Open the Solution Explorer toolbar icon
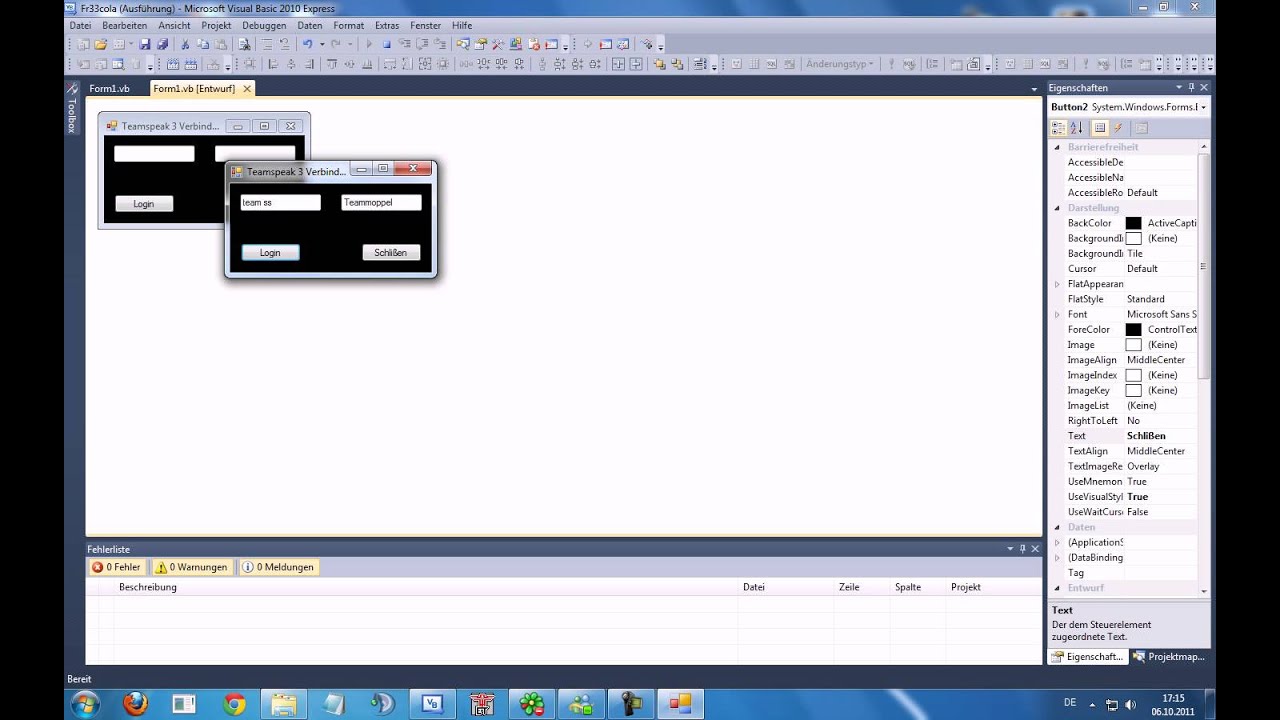The image size is (1280, 720). (462, 44)
